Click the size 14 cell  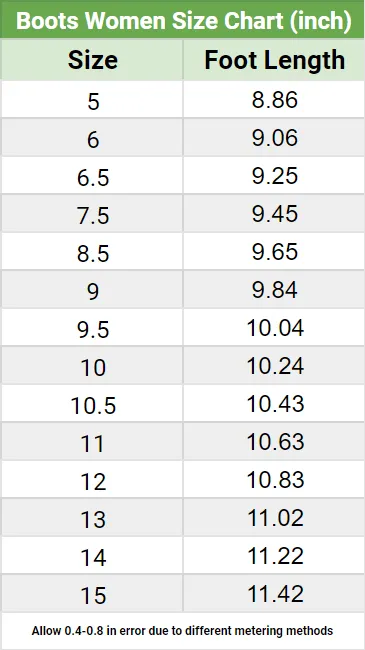click(92, 556)
